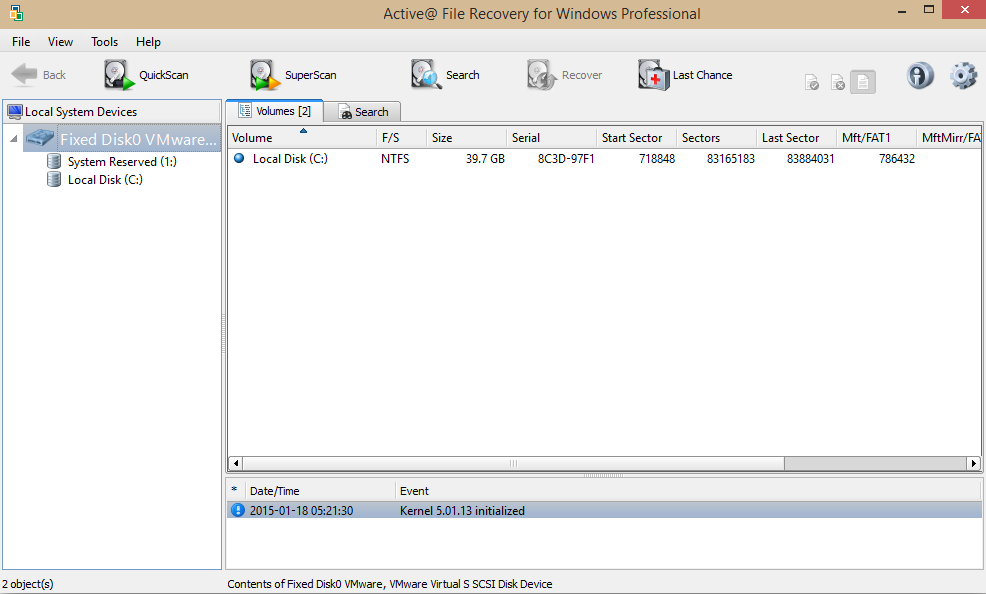Sort by the Size column header
Viewport: 986px width, 594px height.
tap(467, 138)
